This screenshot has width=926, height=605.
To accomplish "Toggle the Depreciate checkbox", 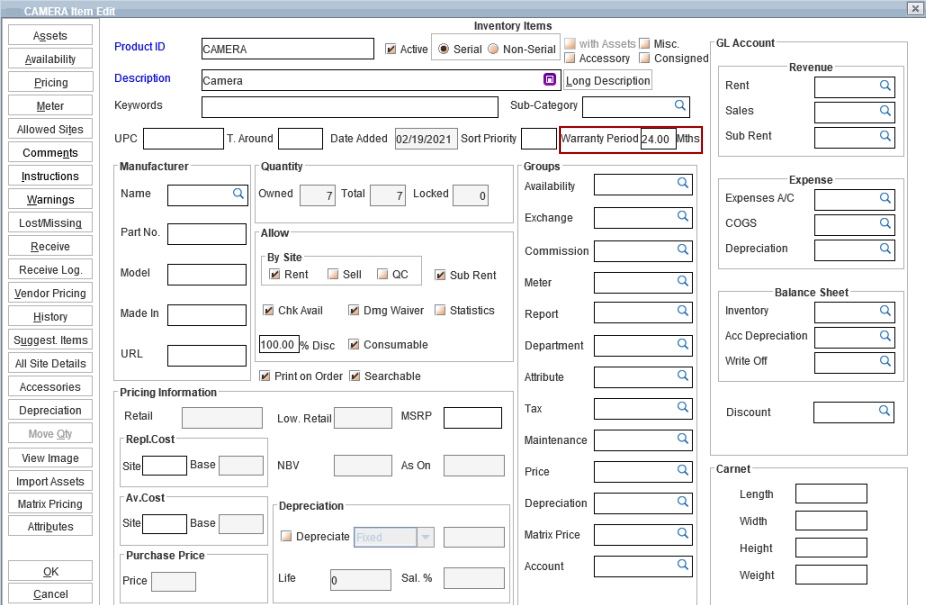I will (x=286, y=537).
